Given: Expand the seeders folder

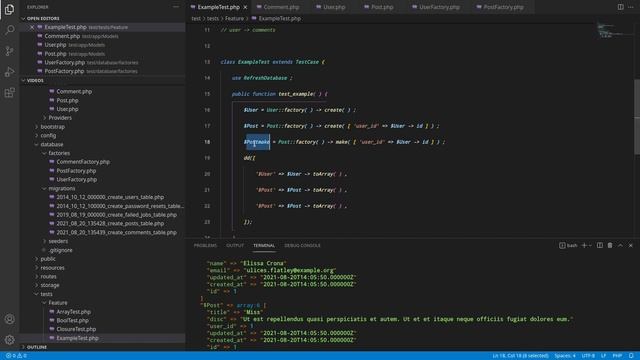Looking at the screenshot, I should point(58,241).
